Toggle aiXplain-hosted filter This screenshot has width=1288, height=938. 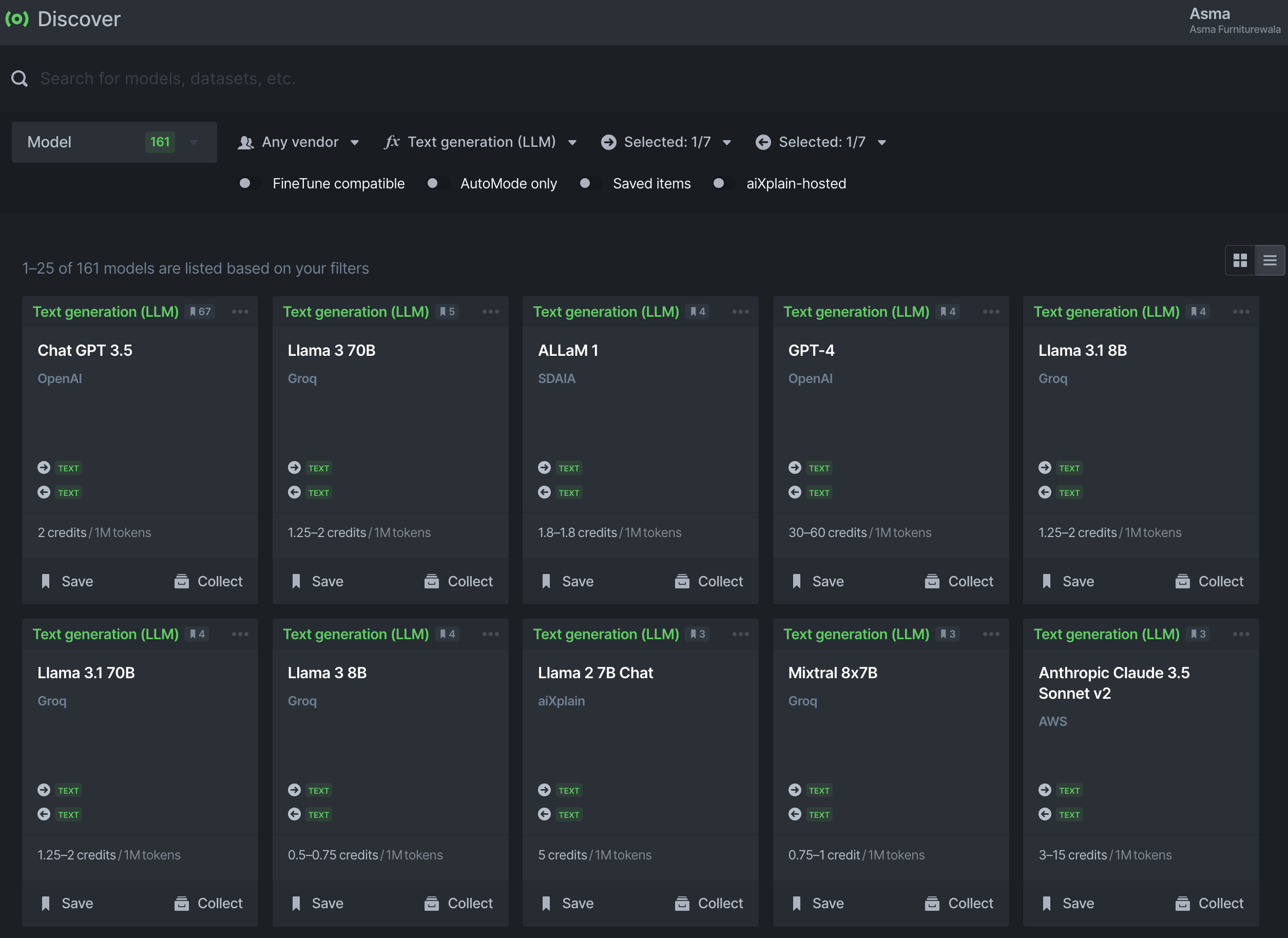point(723,183)
